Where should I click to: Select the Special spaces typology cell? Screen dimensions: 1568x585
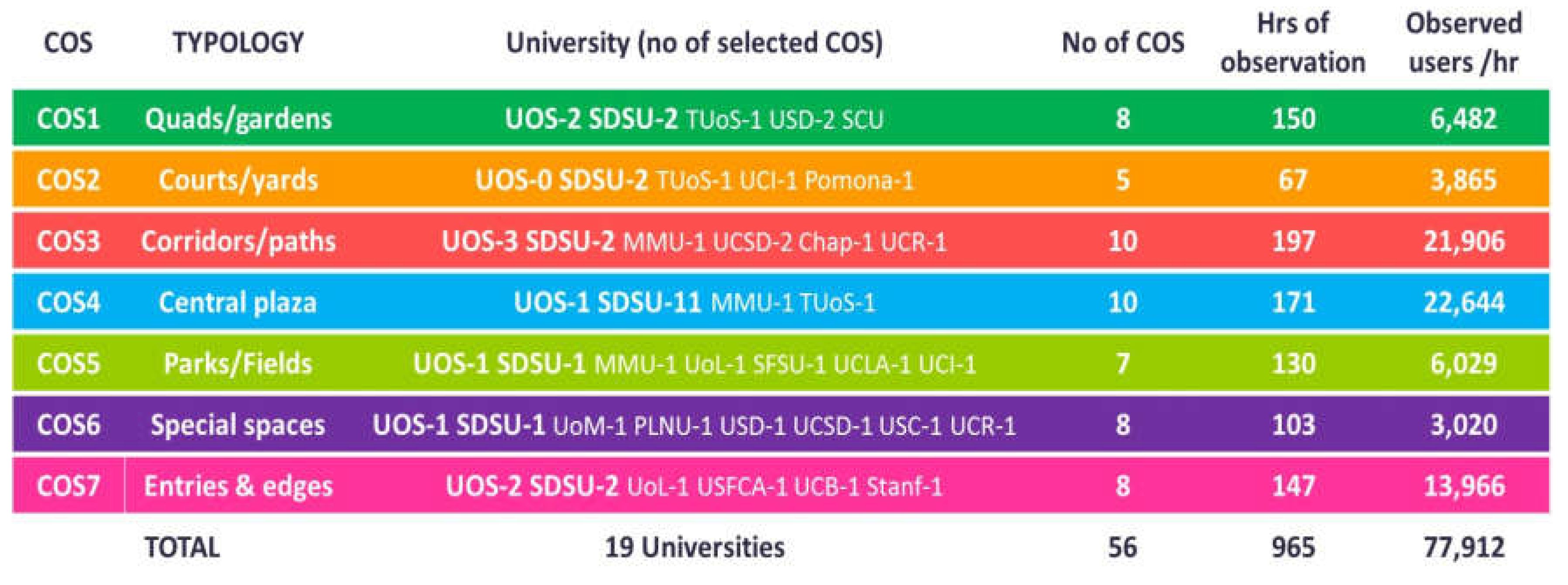pos(238,425)
